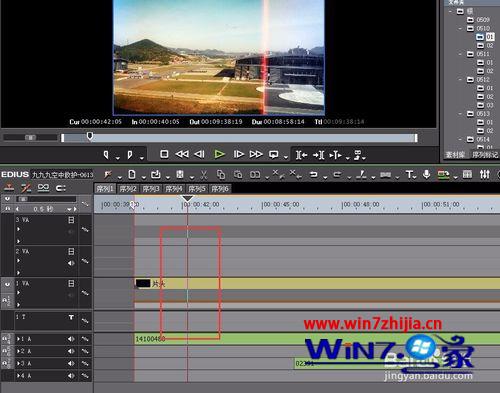The height and width of the screenshot is (393, 500).
Task: Click the fast forward button
Action: (x=256, y=154)
